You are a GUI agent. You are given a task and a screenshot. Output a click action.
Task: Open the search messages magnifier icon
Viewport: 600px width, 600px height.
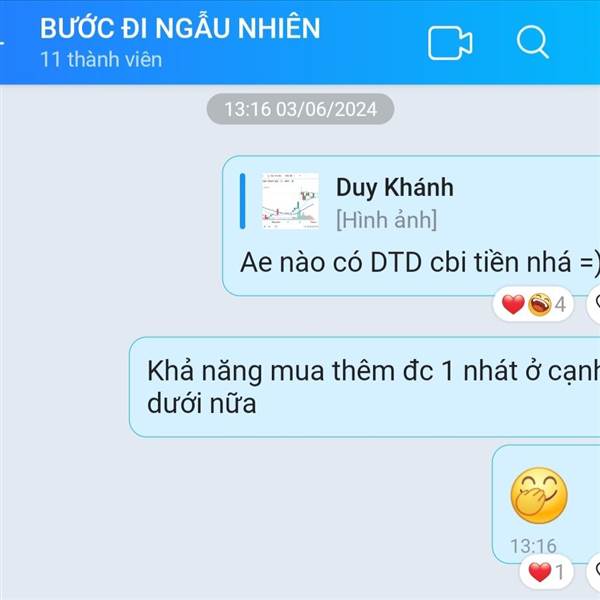point(533,42)
